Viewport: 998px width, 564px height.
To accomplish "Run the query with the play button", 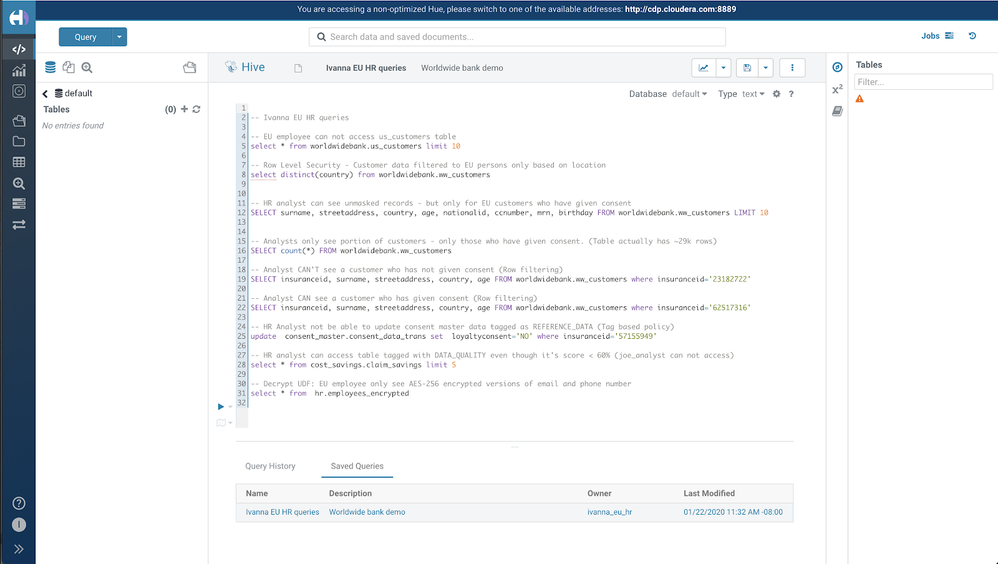I will point(221,406).
